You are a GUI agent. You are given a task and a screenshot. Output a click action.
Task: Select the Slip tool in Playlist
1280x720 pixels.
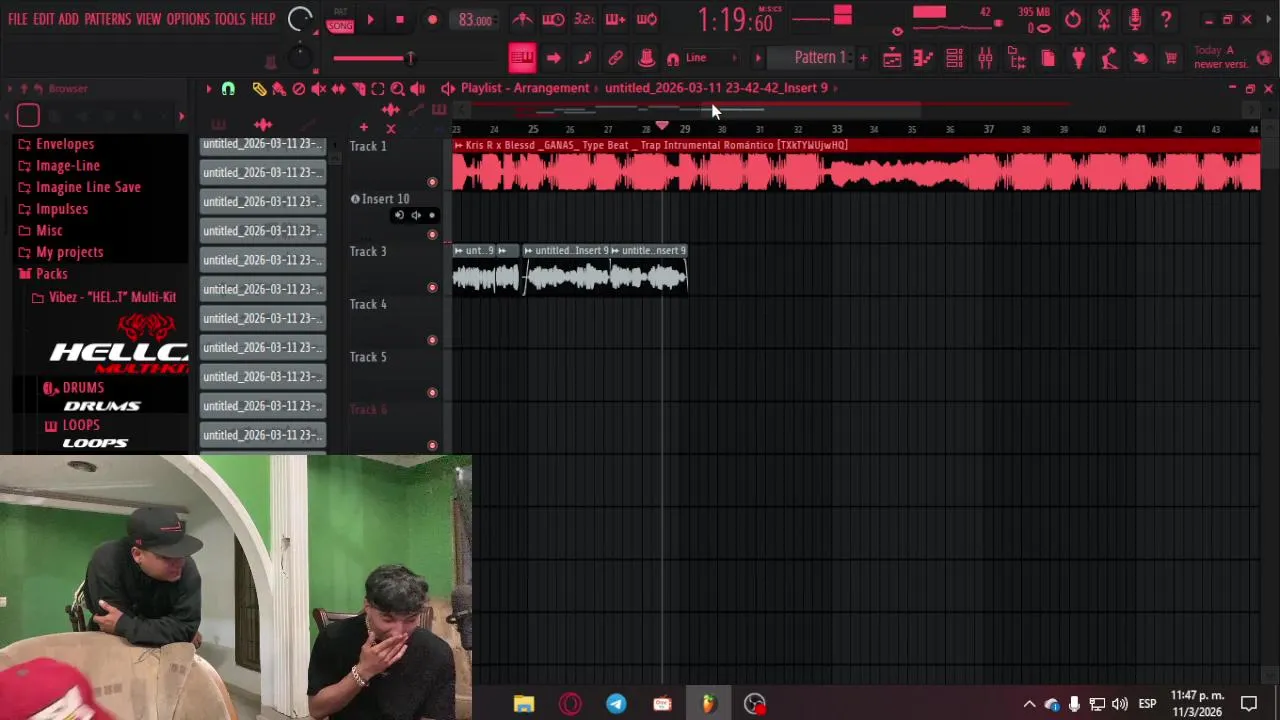pyautogui.click(x=338, y=89)
